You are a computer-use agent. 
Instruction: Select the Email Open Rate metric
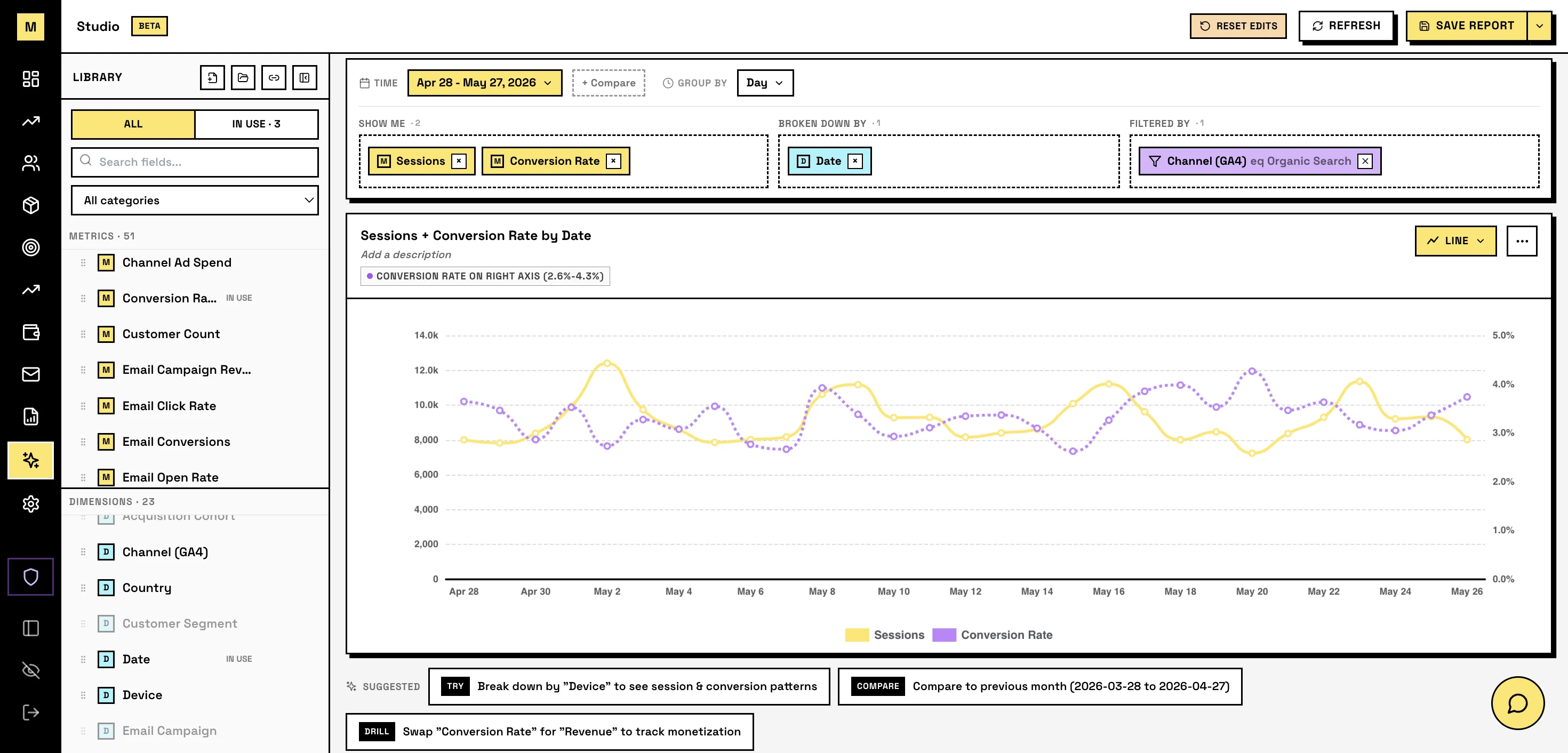(x=171, y=478)
